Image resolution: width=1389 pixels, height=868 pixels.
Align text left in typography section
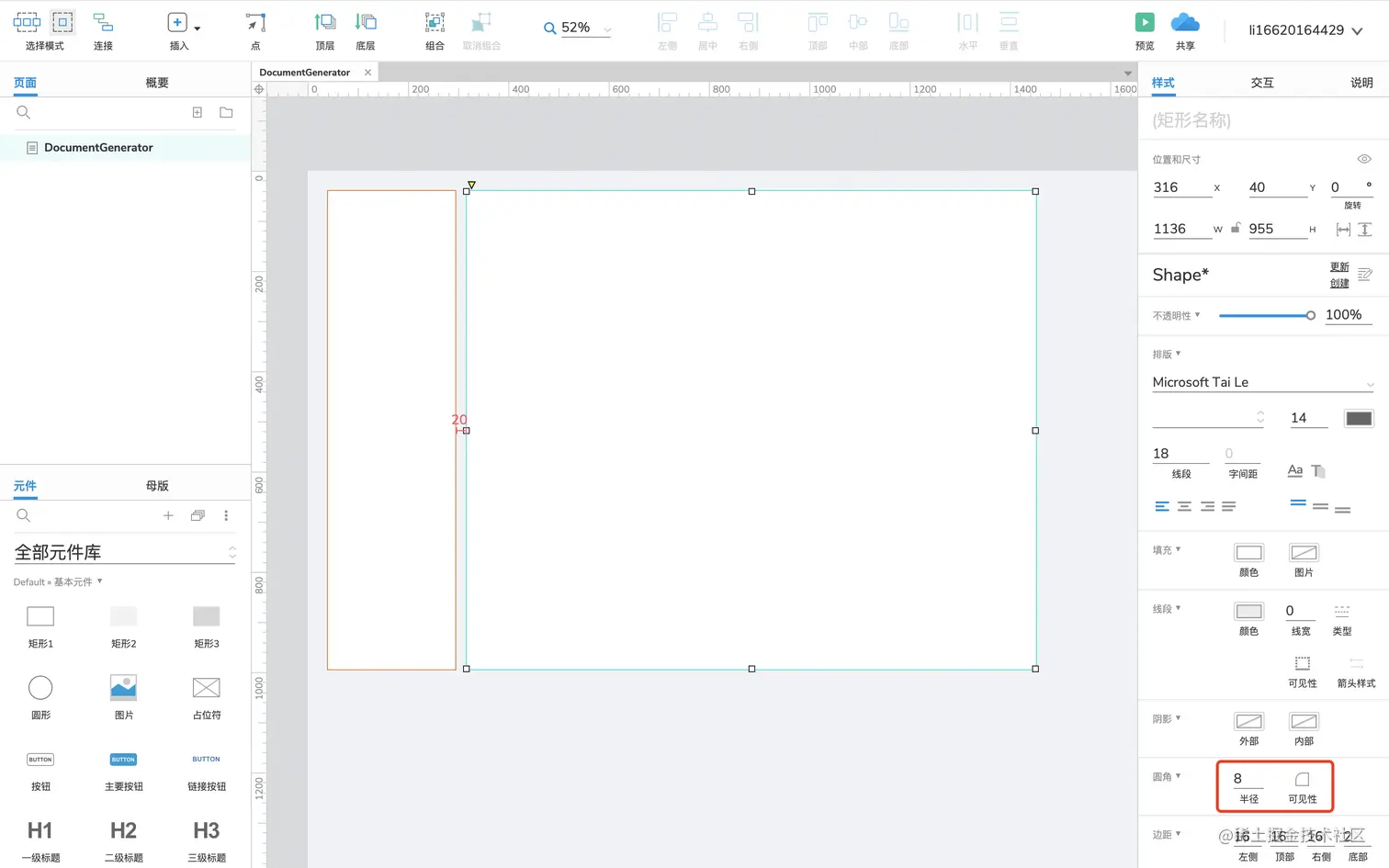[x=1162, y=506]
